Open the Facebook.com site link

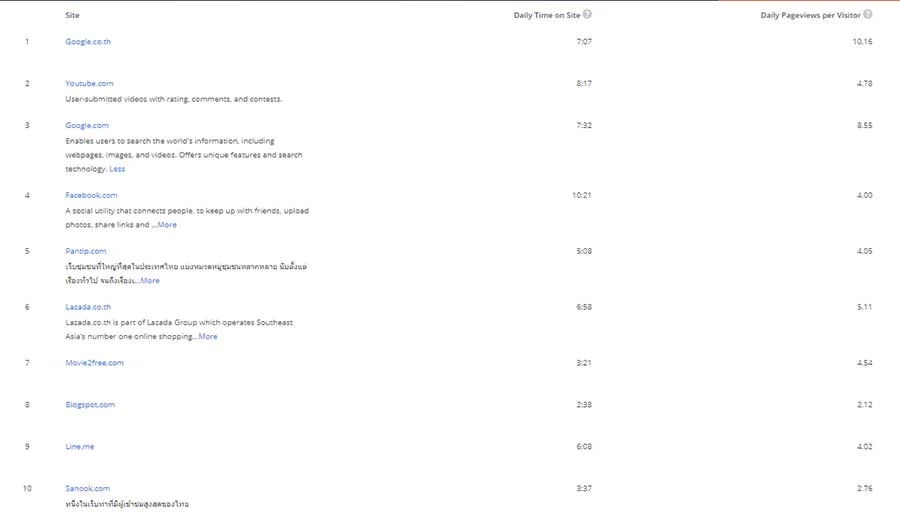[x=91, y=195]
